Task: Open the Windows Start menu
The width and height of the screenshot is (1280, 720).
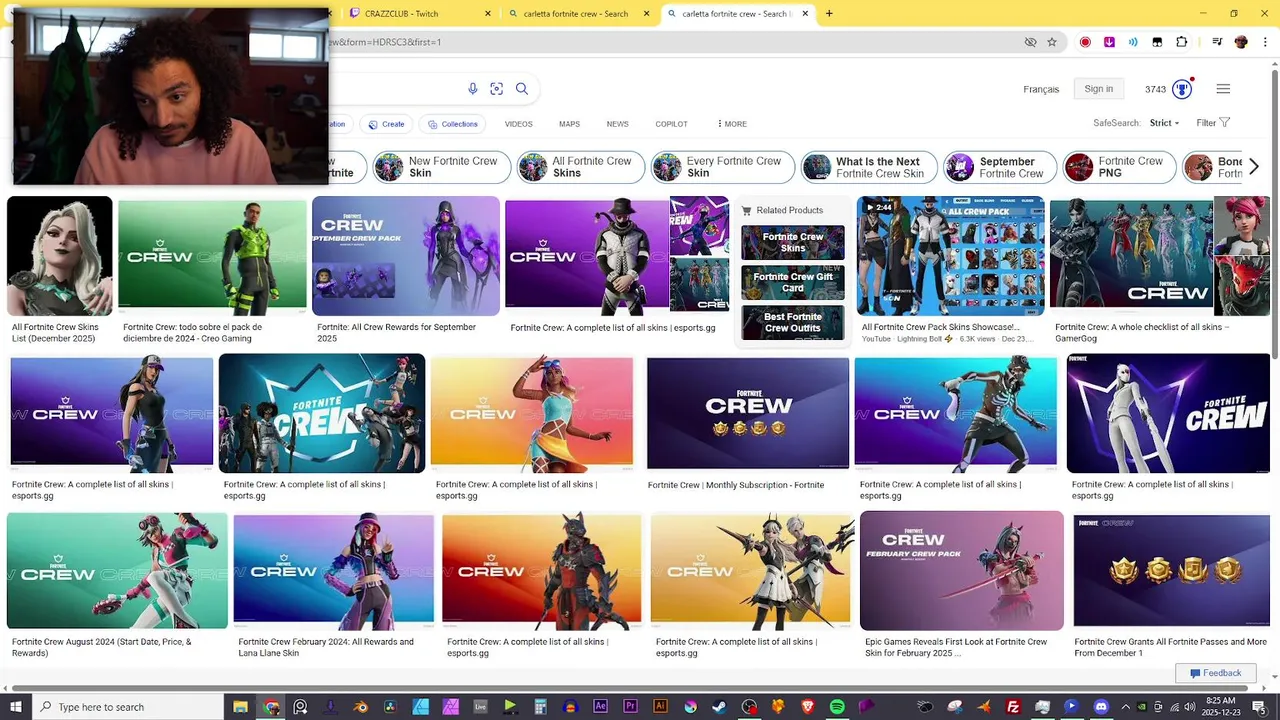Action: click(x=16, y=707)
